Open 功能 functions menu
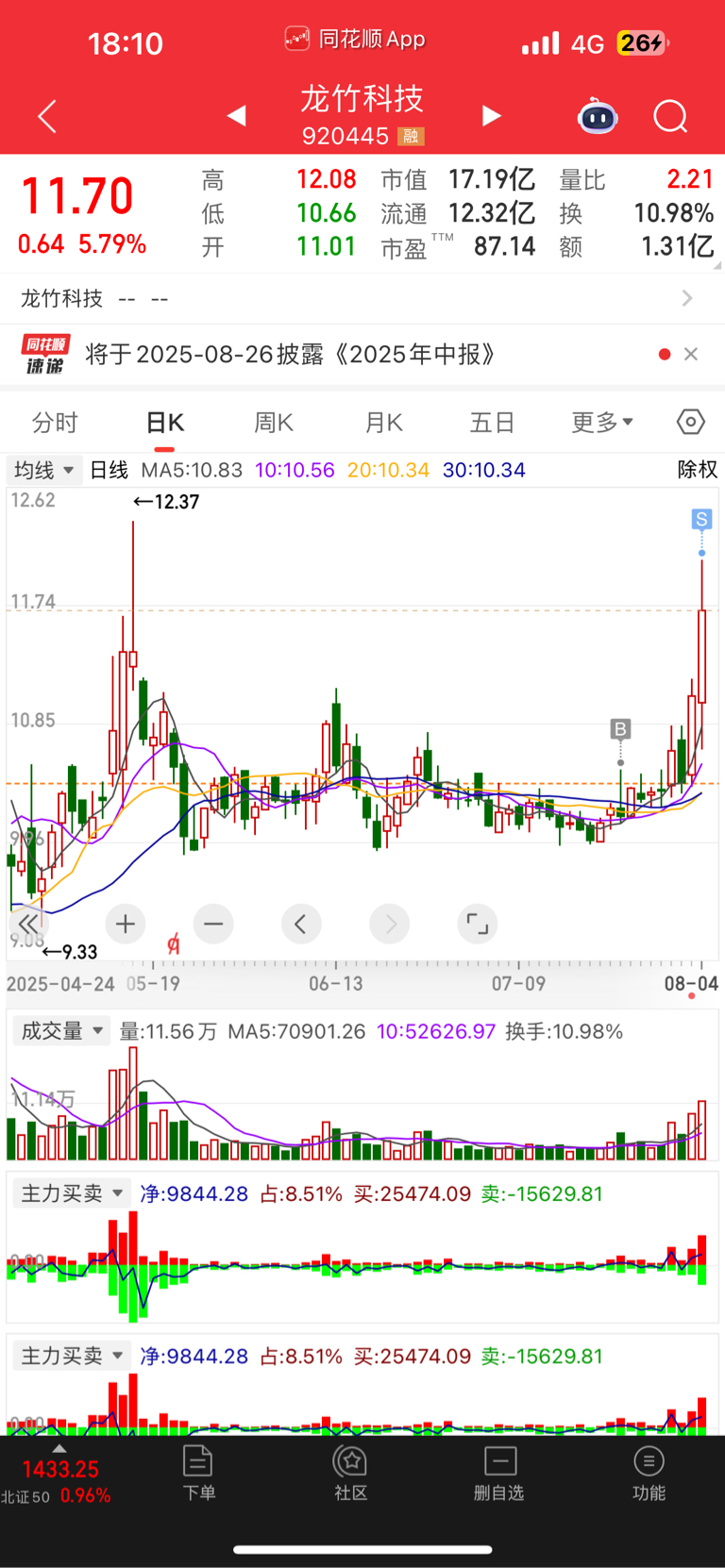This screenshot has height=1568, width=725. click(x=649, y=1473)
